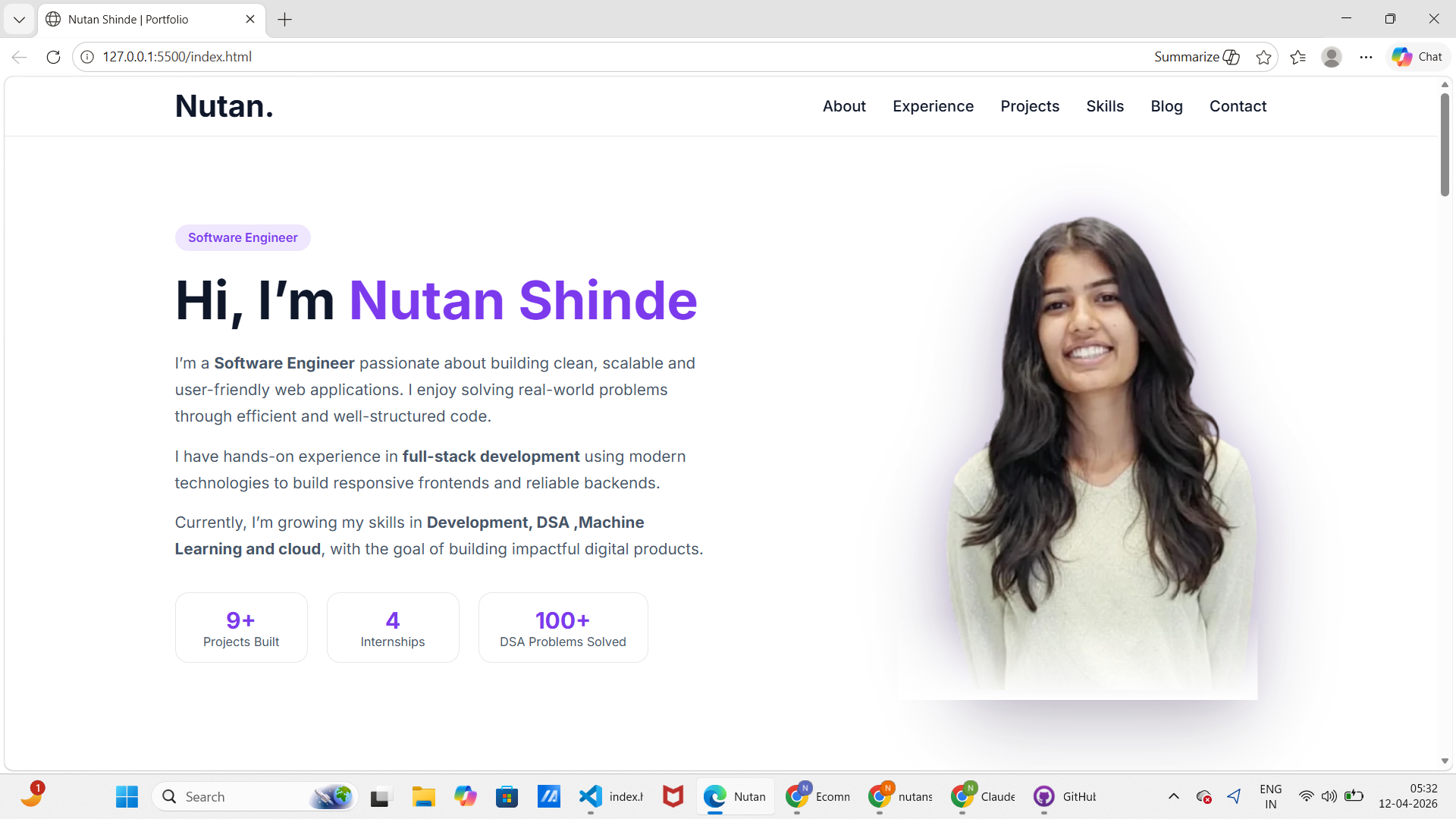
Task: Open the browser favorites list icon
Action: tap(1298, 57)
